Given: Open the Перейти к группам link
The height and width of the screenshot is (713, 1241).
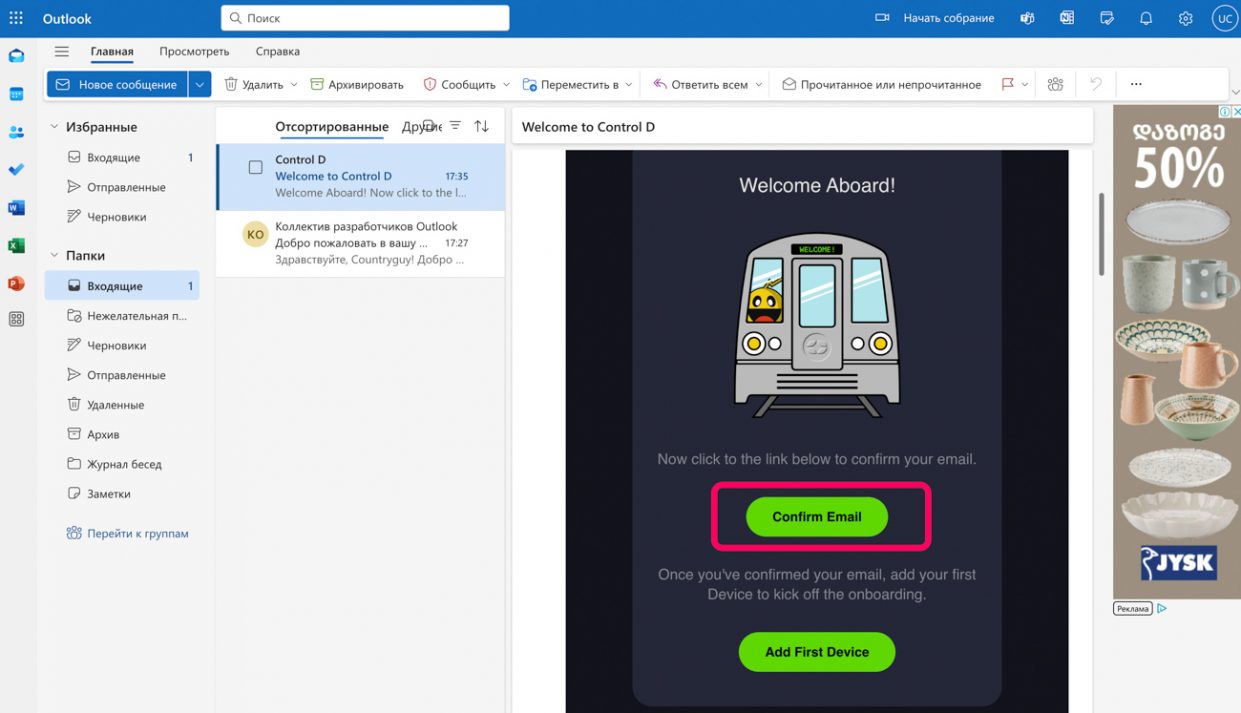Looking at the screenshot, I should click(x=127, y=533).
